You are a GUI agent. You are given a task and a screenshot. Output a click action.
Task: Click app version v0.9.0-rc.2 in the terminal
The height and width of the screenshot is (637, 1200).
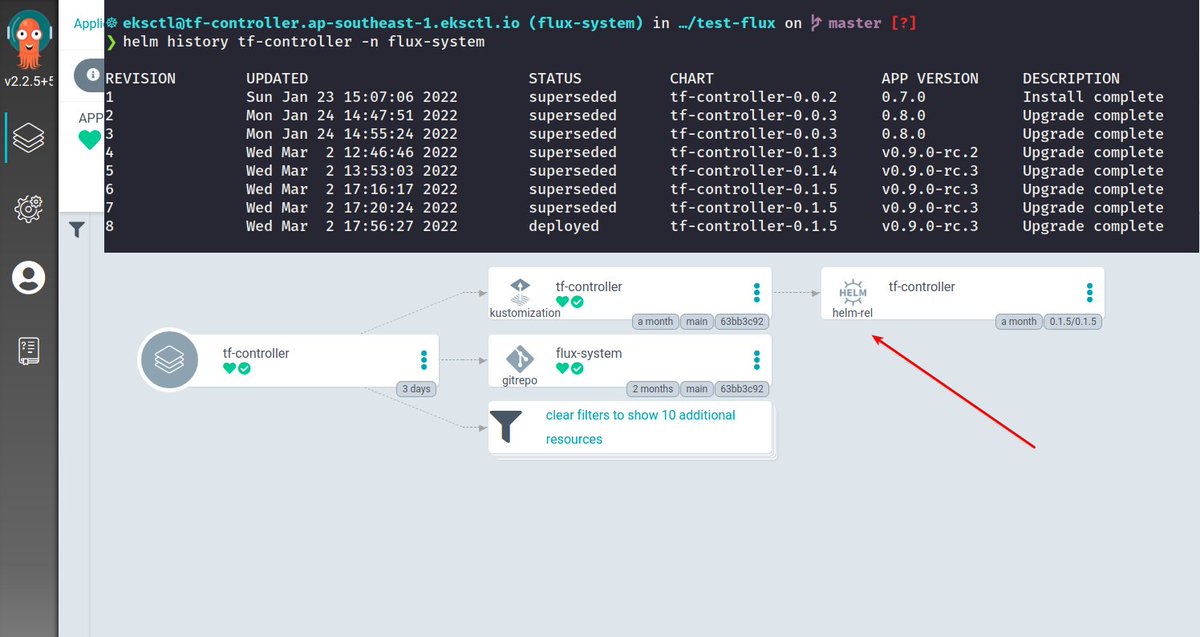(x=931, y=152)
